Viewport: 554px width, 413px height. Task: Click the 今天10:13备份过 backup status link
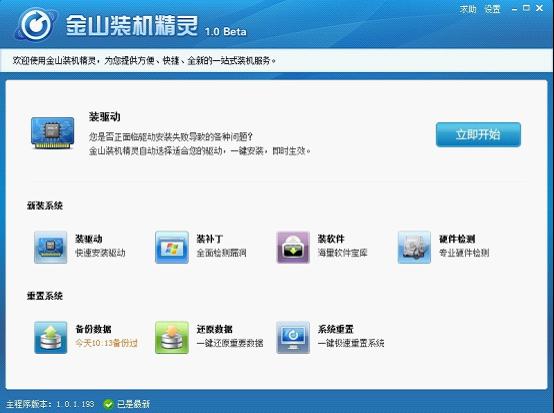tap(106, 343)
